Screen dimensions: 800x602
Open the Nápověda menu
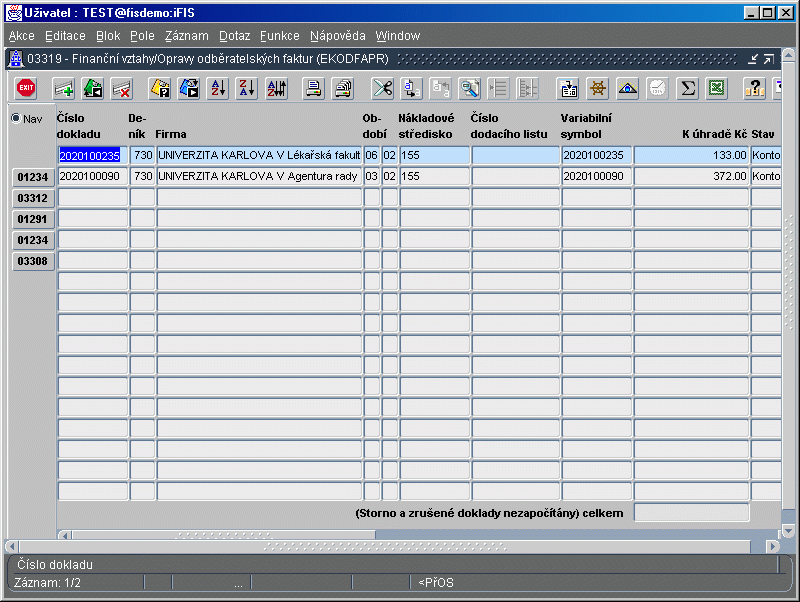(338, 36)
